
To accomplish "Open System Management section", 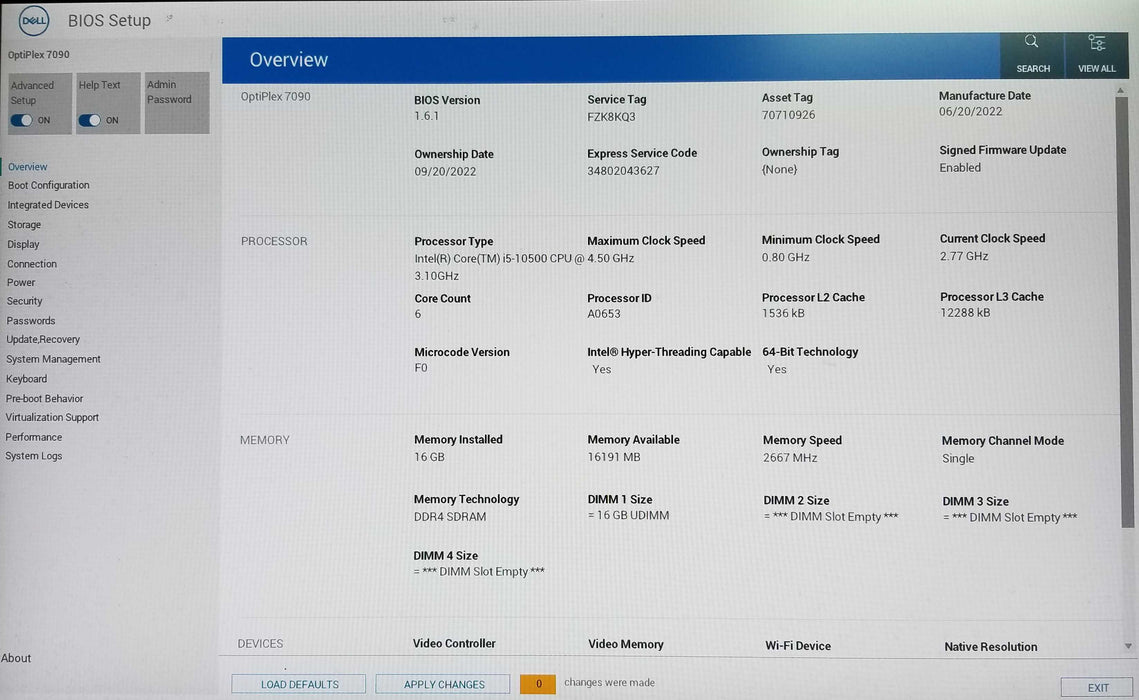I will (x=53, y=359).
